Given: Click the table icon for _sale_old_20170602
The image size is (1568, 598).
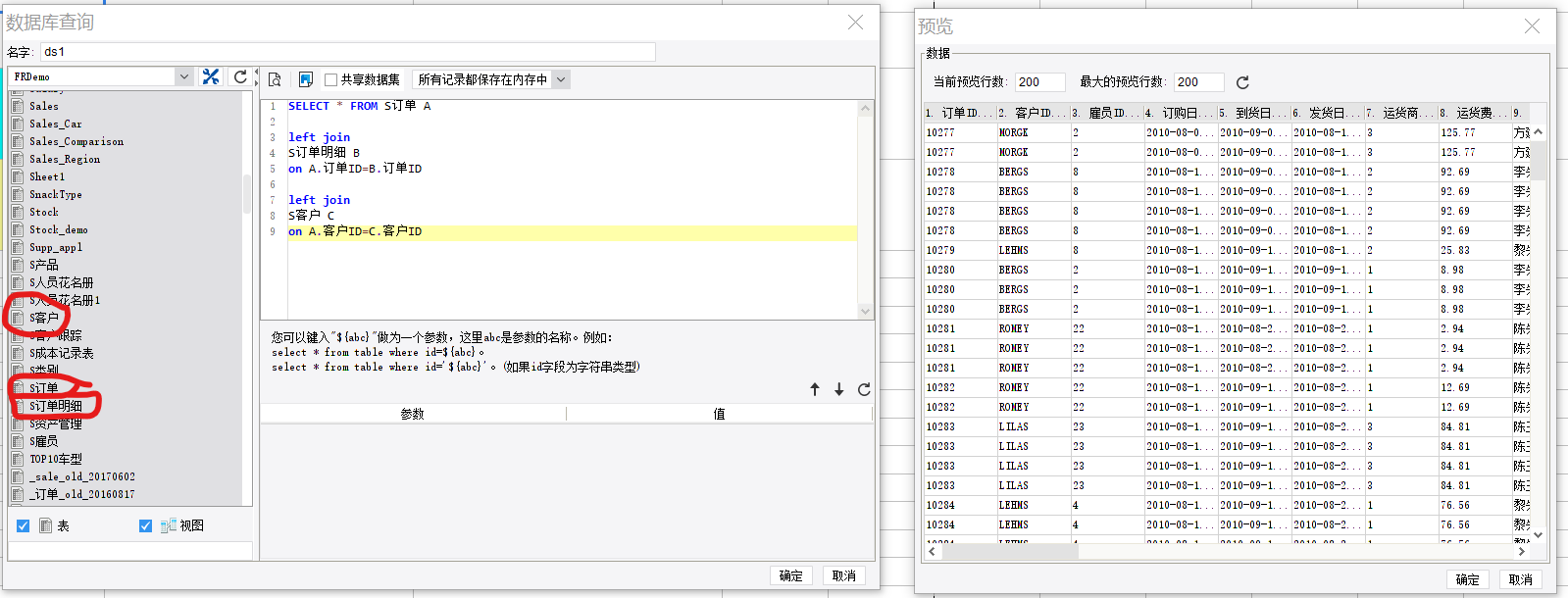Looking at the screenshot, I should [18, 476].
